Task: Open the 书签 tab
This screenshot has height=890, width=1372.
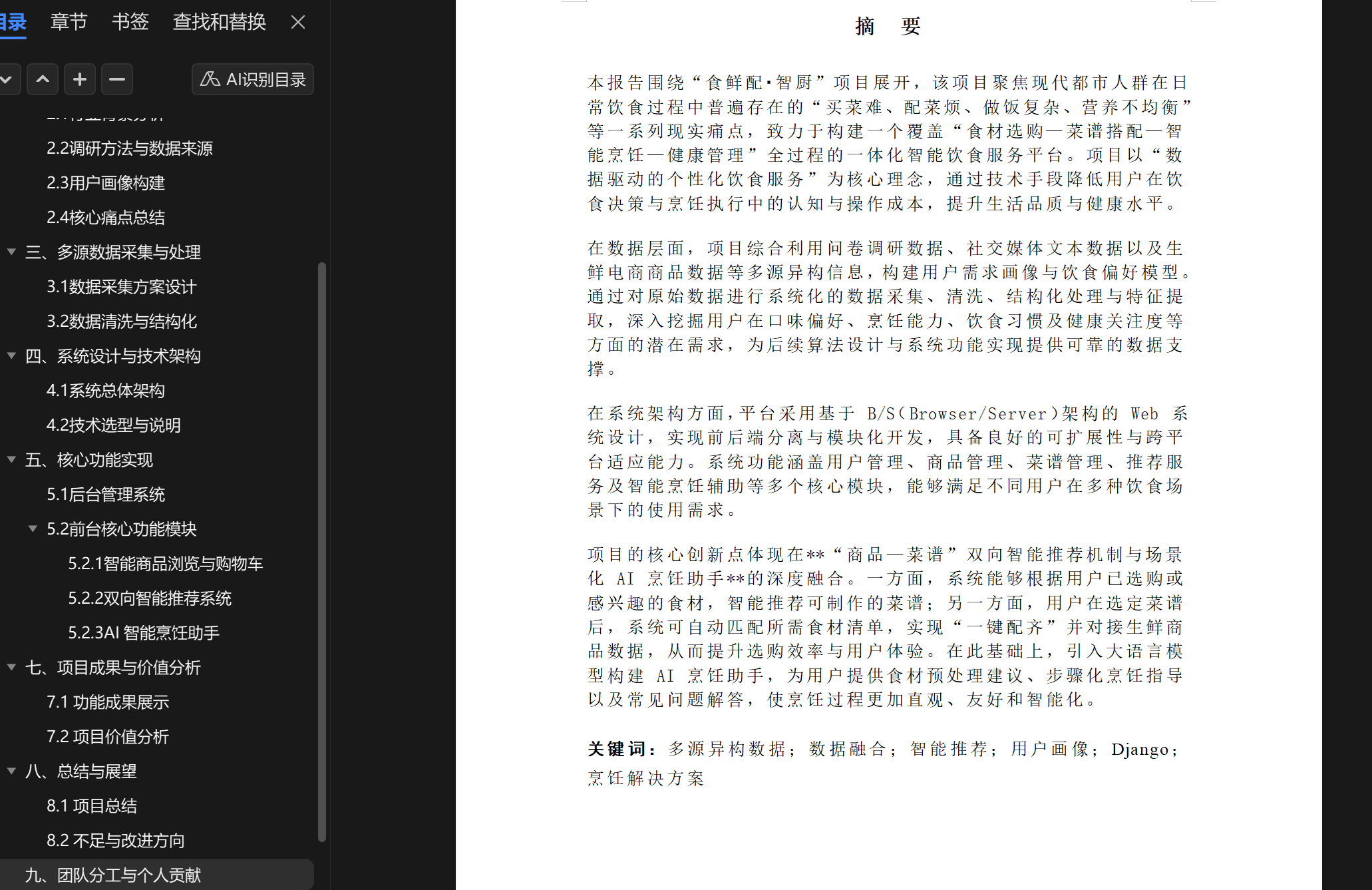Action: point(130,22)
